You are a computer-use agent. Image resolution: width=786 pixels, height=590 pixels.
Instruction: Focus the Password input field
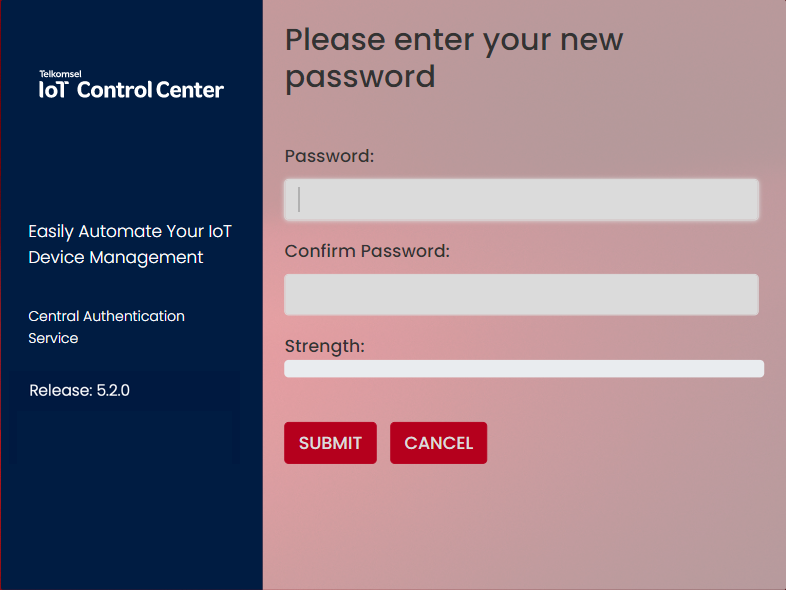[x=521, y=200]
